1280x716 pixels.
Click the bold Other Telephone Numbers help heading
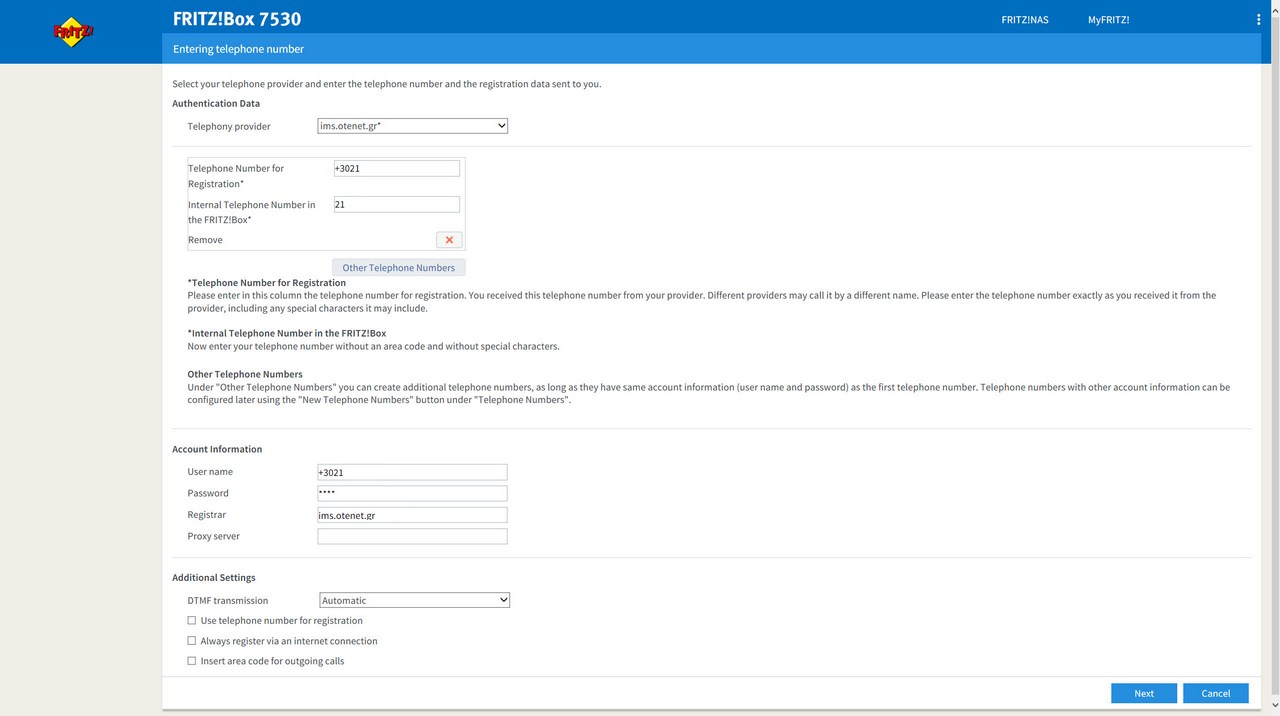point(245,374)
